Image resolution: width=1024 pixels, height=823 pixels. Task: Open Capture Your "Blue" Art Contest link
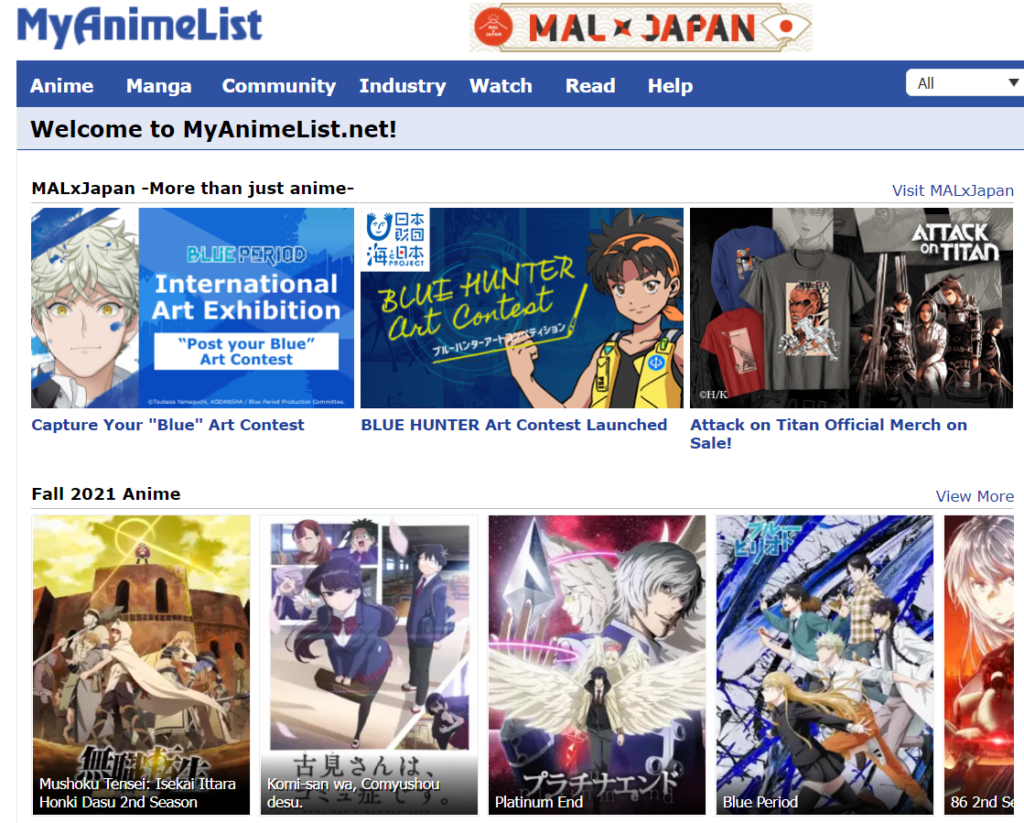click(168, 425)
